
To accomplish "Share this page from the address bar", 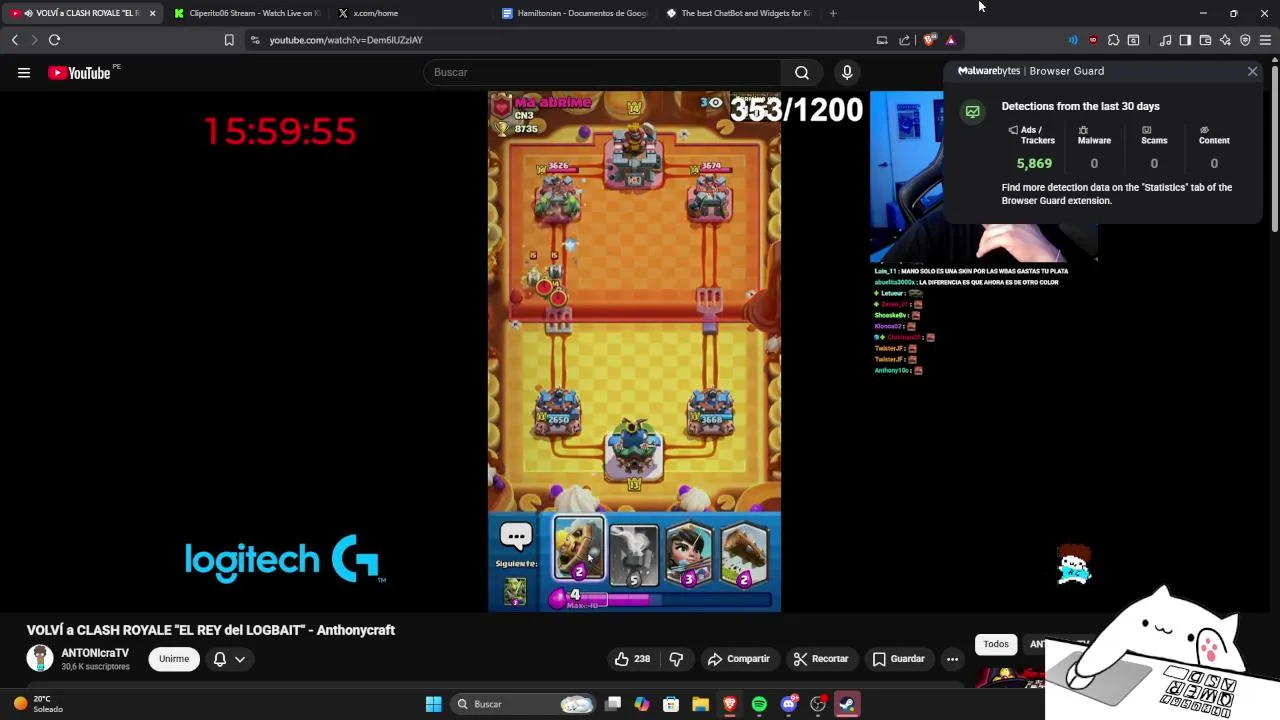I will (905, 40).
